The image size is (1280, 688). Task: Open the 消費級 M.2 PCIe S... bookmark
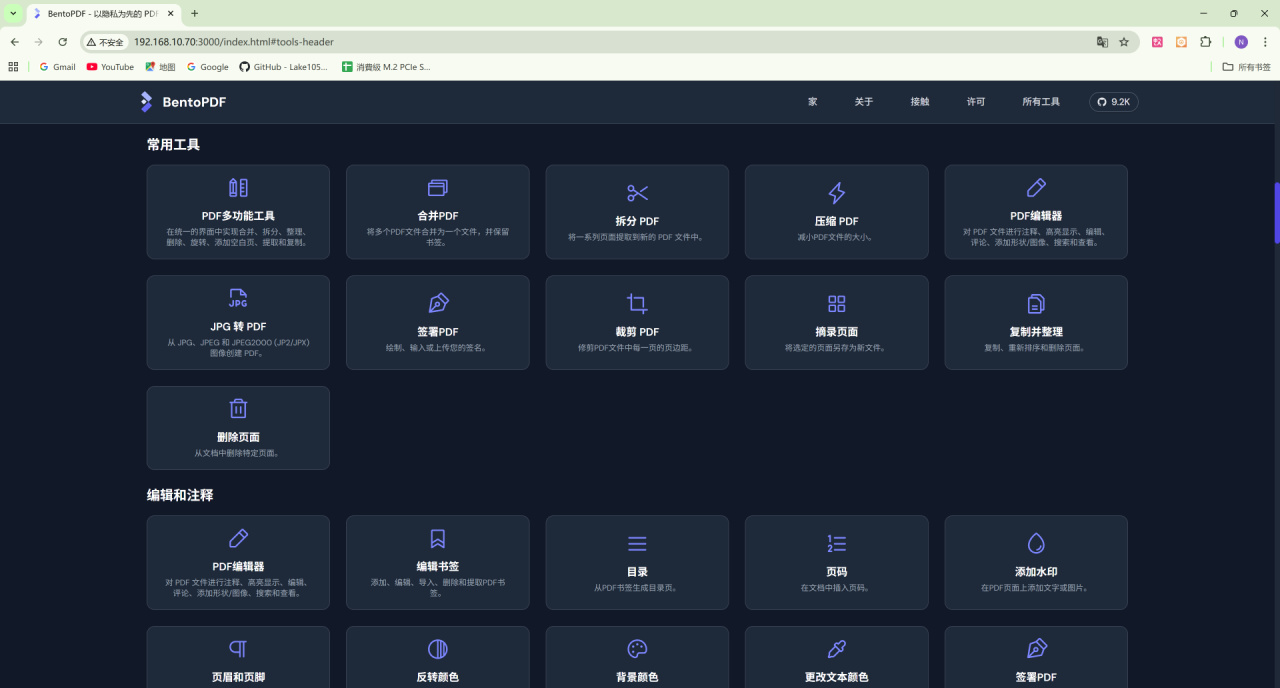[386, 67]
